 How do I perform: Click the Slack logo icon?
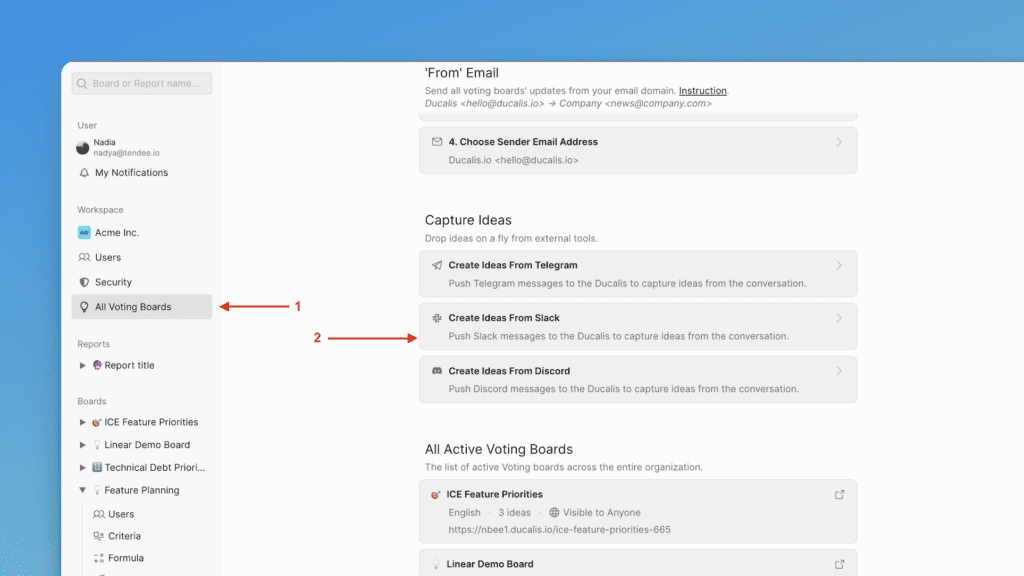(x=437, y=318)
